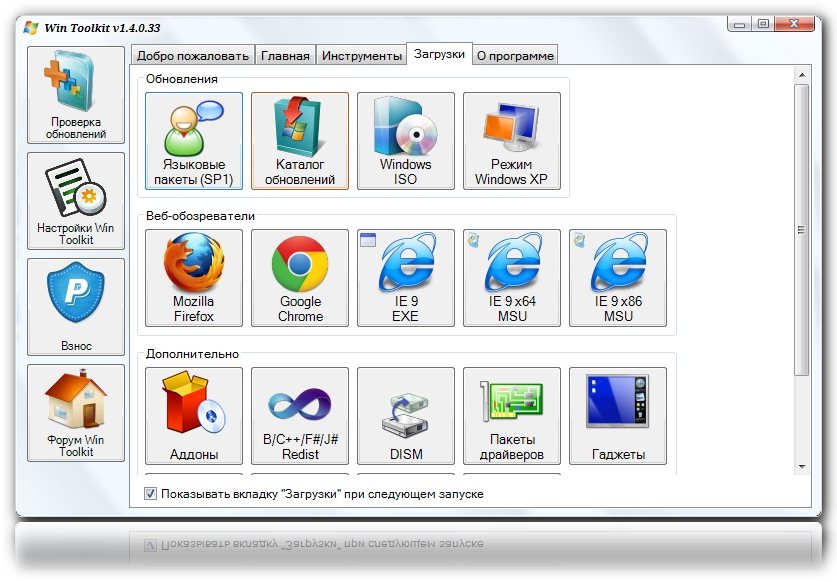Open Языковые пакеты (SP1) downloads
Screen dimensions: 837x582
click(193, 141)
